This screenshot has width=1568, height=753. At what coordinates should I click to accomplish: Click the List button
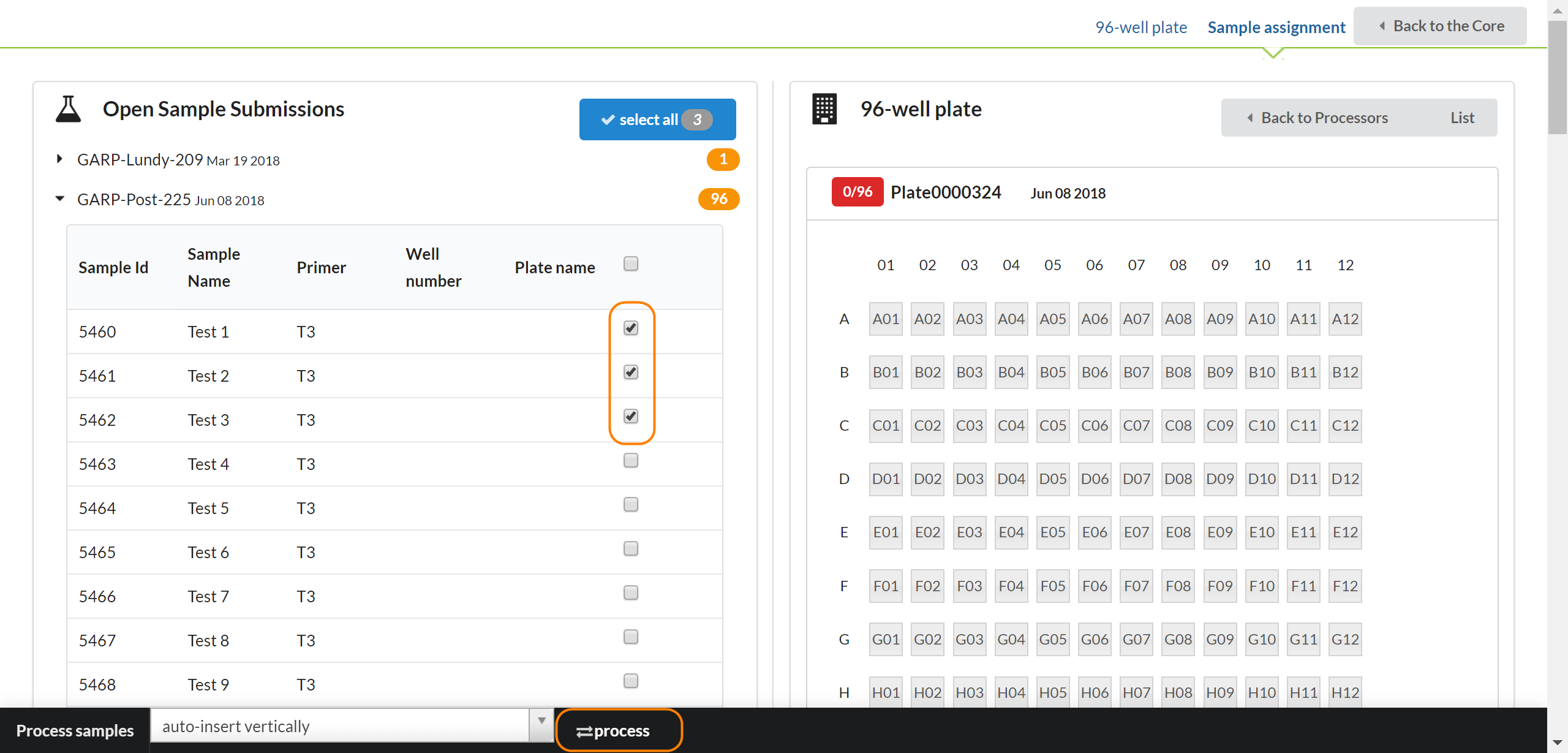point(1461,118)
